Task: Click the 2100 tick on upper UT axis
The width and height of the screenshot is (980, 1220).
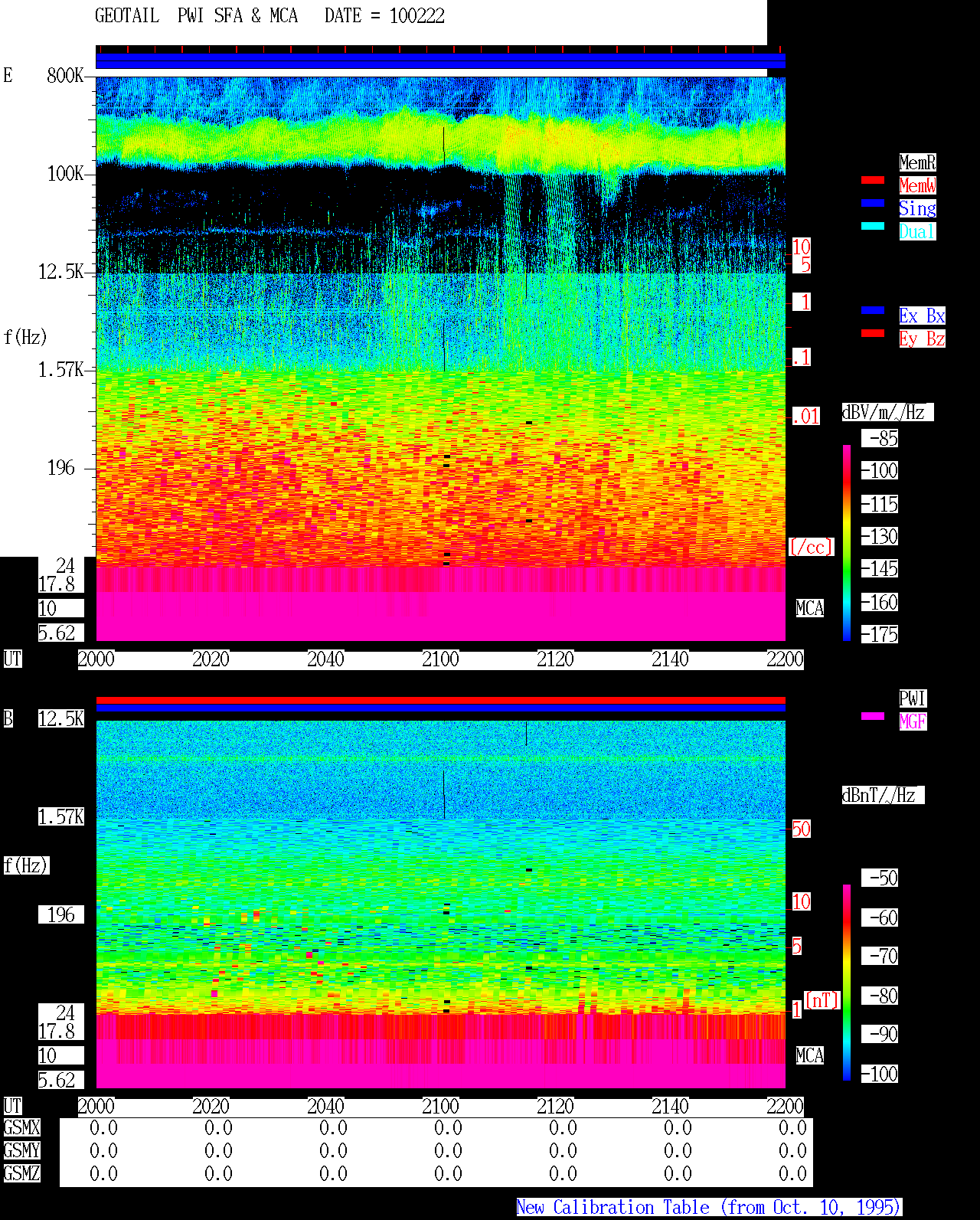Action: [440, 659]
